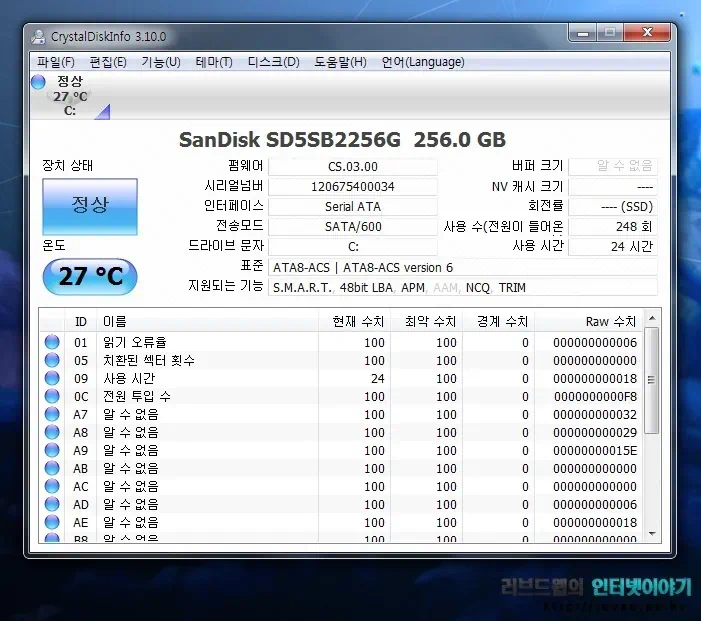Click the scroll up arrow of attribute list
Screen dimensions: 701x621
coord(652,318)
